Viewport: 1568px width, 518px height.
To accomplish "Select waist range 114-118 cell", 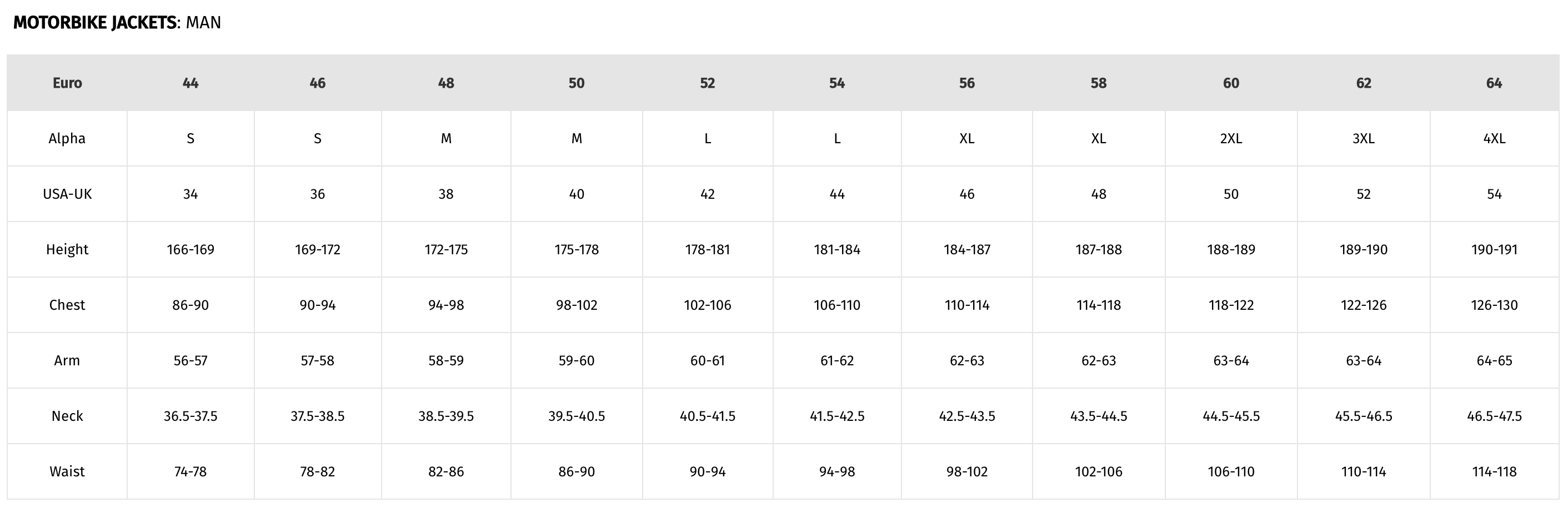I will pos(1494,471).
